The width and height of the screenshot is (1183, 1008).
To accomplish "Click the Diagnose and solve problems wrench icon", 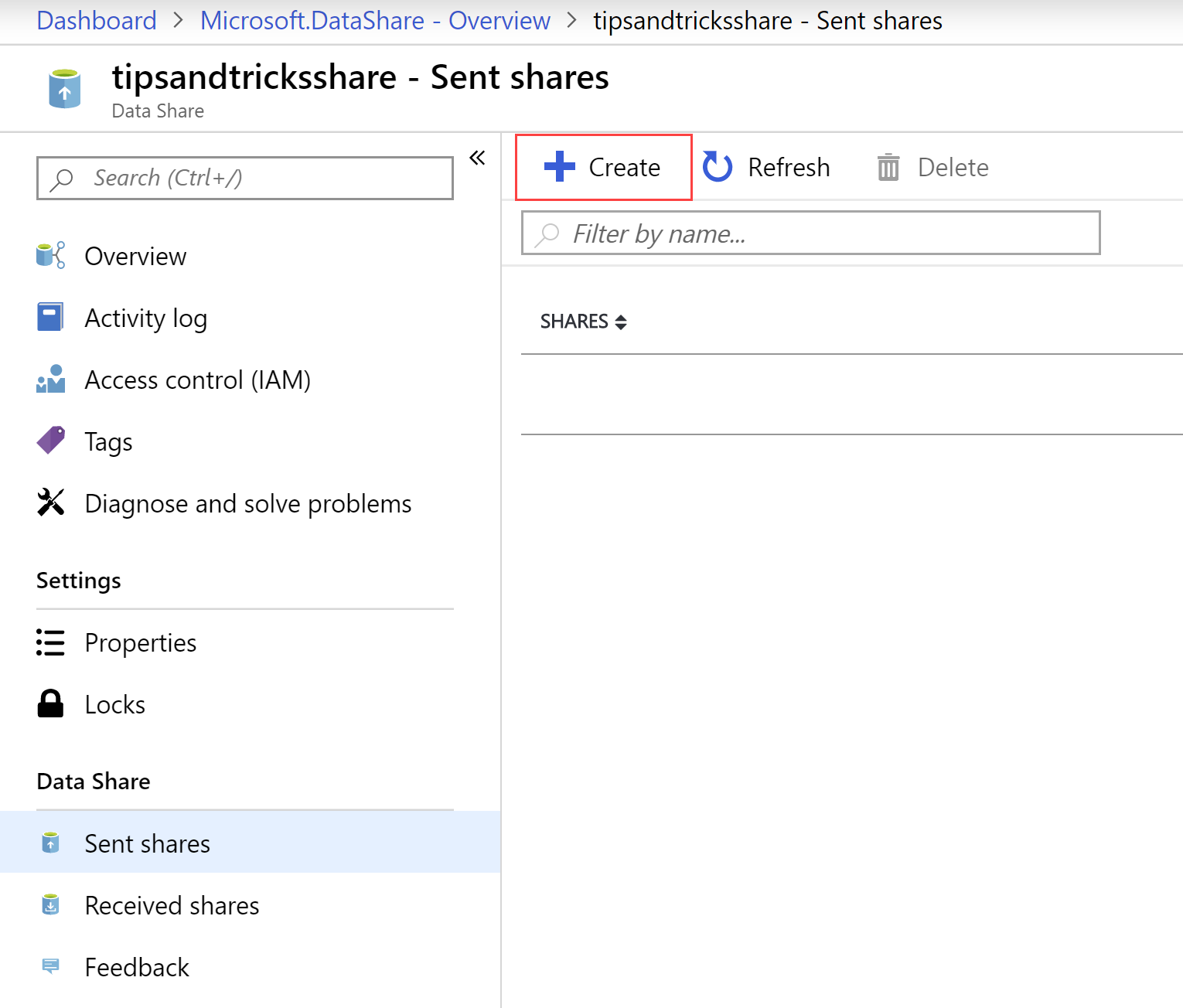I will pyautogui.click(x=51, y=502).
